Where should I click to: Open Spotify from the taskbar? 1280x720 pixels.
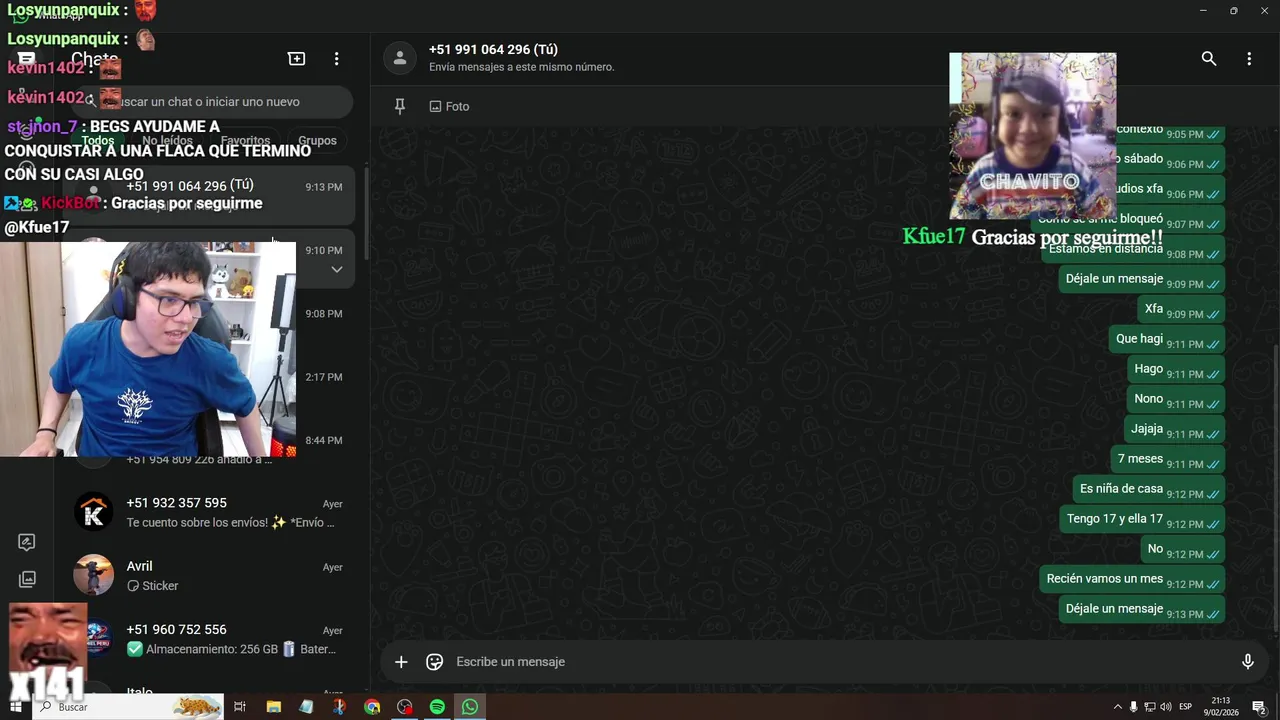437,707
